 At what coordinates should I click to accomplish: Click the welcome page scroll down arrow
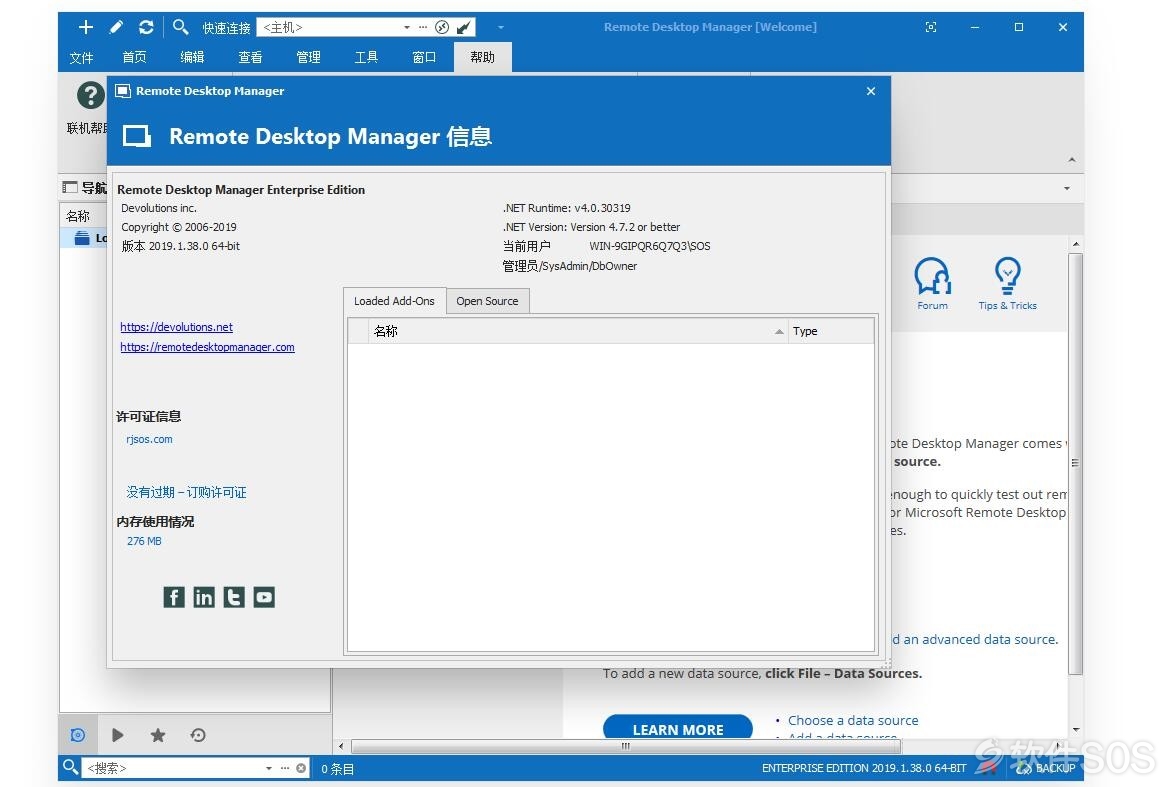(x=1076, y=729)
